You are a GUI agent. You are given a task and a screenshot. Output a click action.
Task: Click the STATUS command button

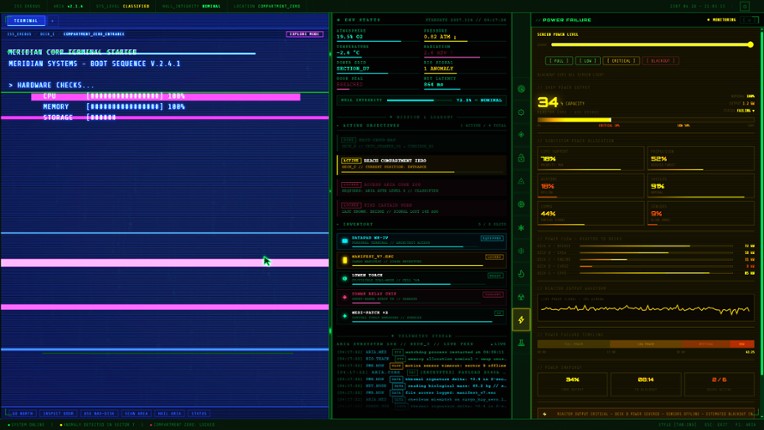199,413
